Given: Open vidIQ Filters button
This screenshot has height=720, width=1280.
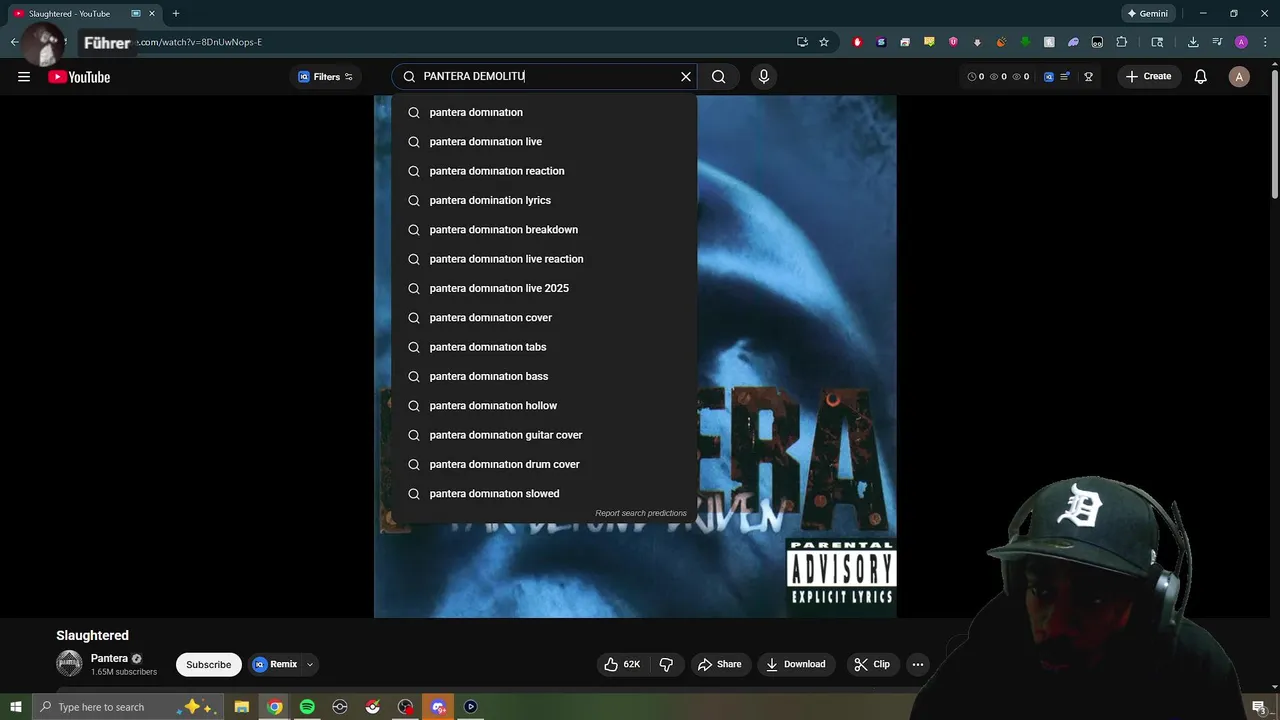Looking at the screenshot, I should coord(326,77).
